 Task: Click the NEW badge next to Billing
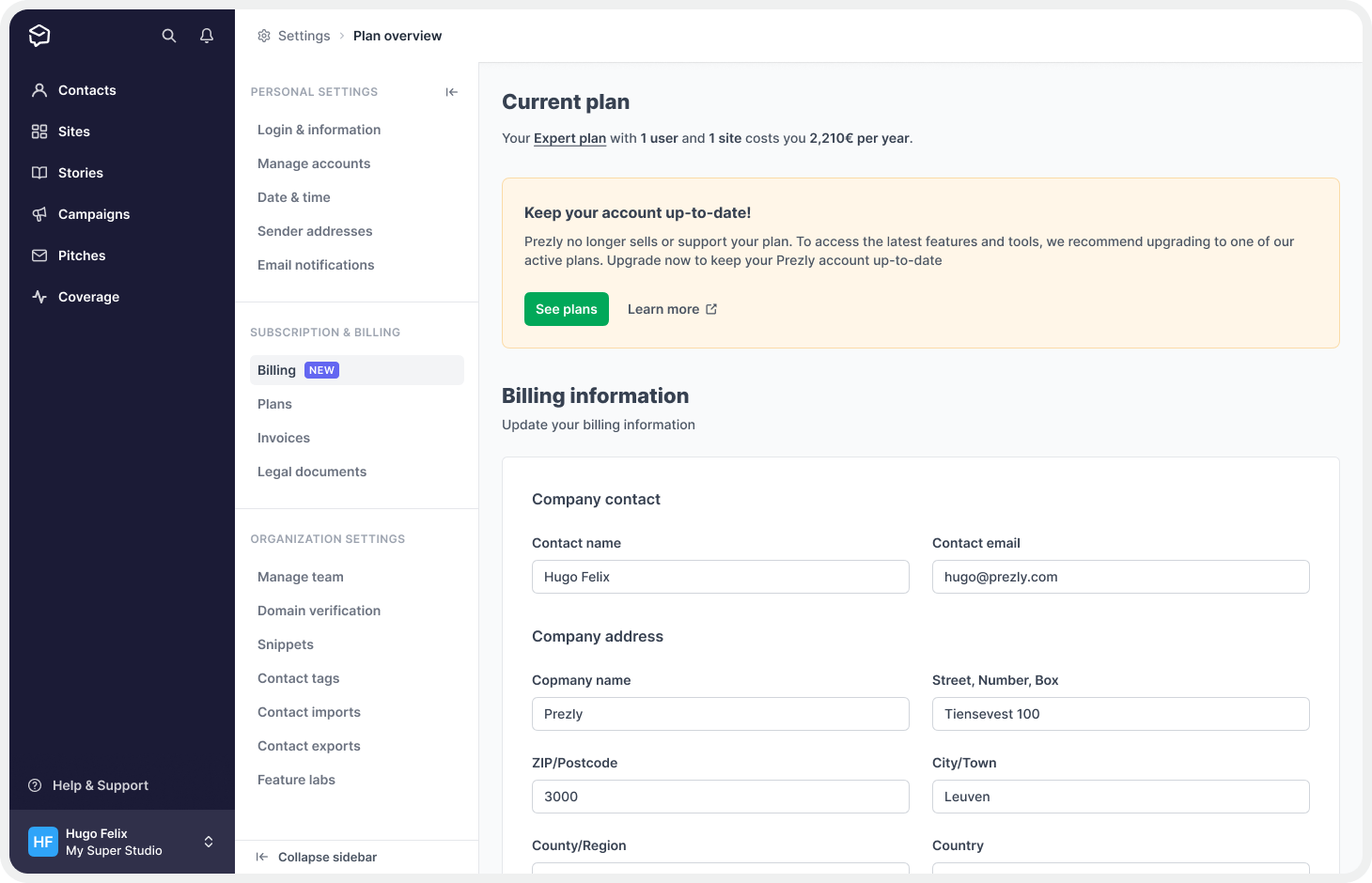pos(321,370)
